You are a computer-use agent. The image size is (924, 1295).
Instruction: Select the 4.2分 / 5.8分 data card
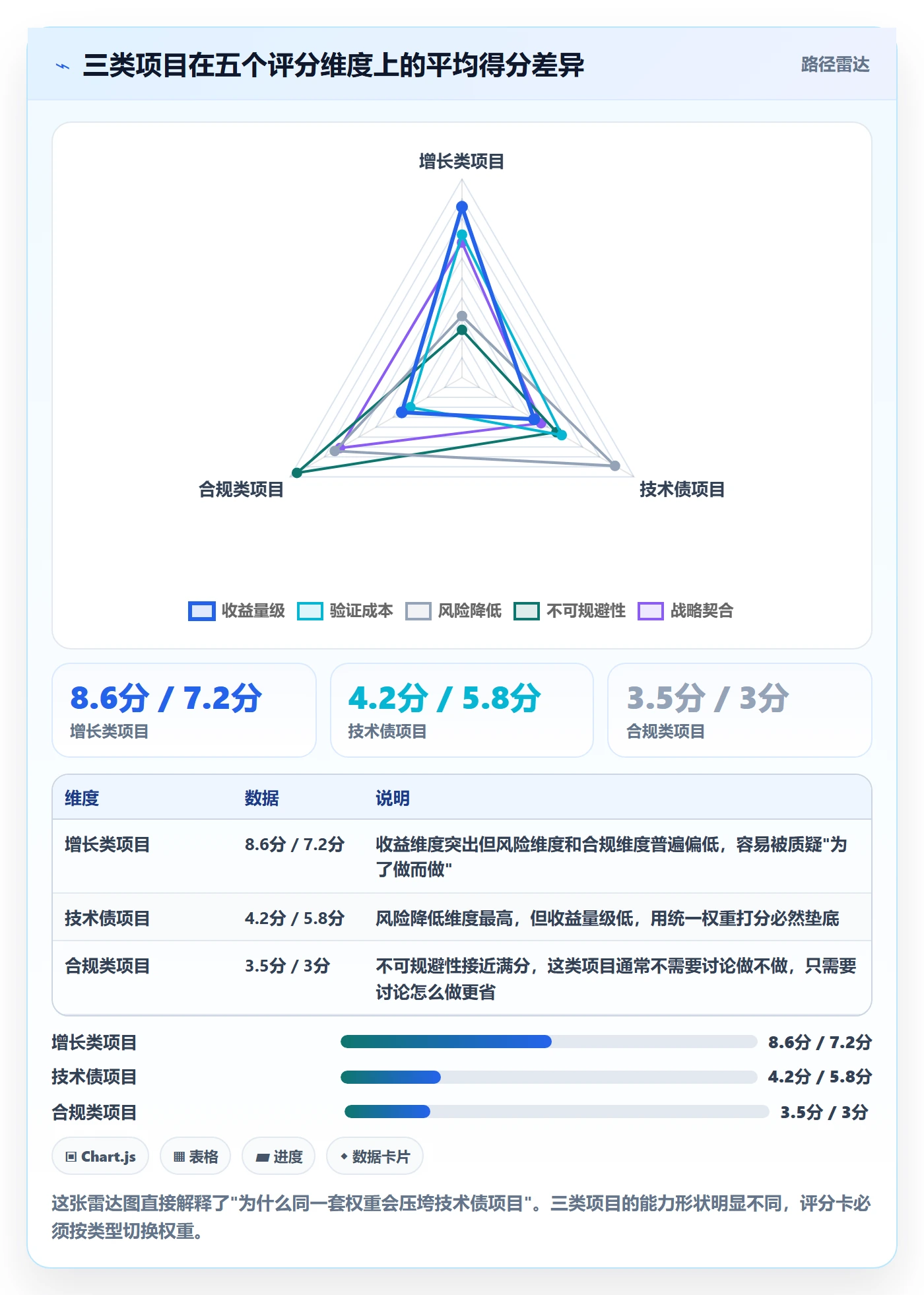[x=462, y=710]
